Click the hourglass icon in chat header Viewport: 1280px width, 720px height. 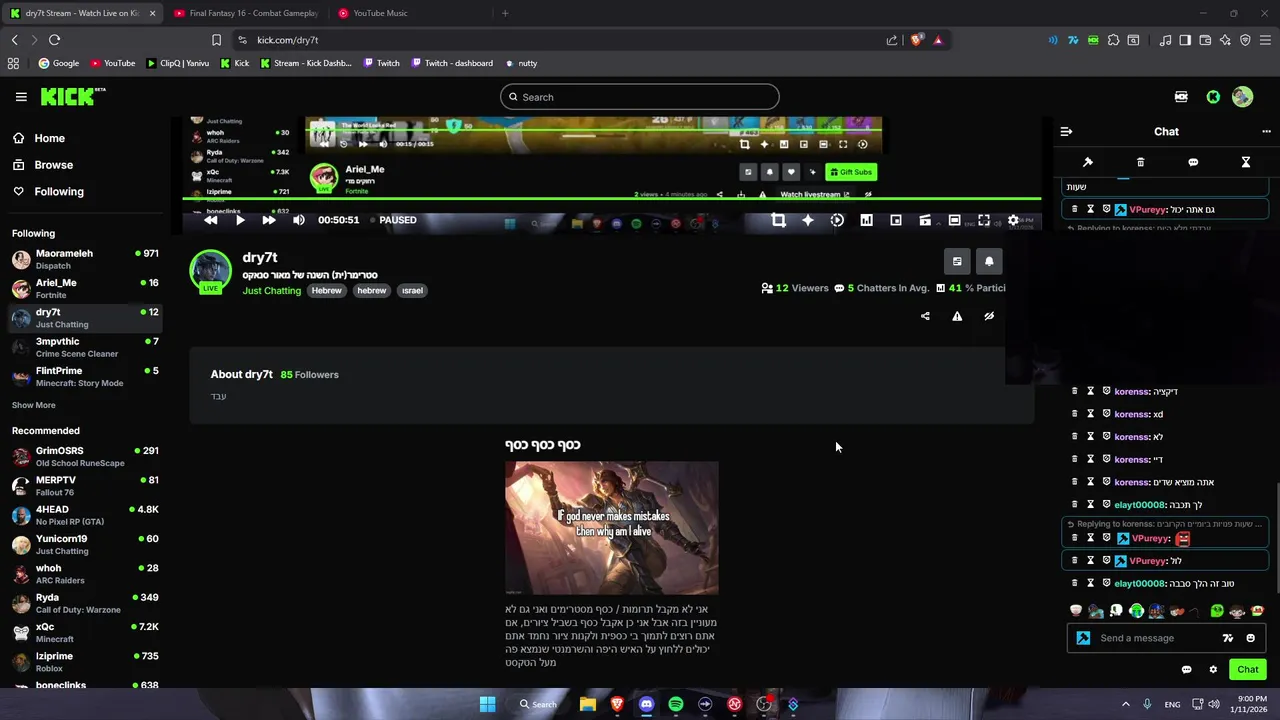[1246, 162]
